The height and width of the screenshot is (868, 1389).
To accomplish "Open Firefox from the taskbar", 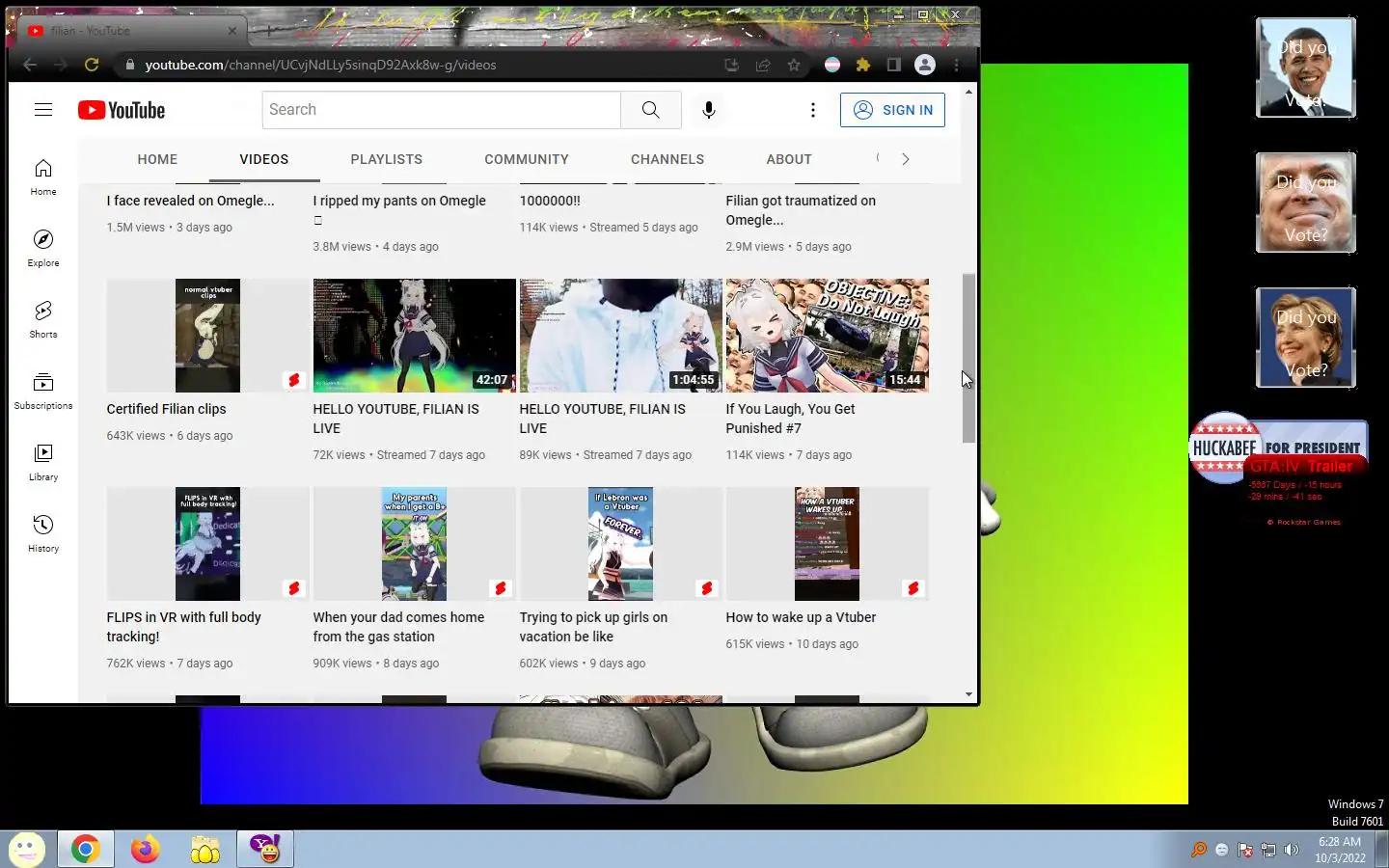I will click(146, 849).
